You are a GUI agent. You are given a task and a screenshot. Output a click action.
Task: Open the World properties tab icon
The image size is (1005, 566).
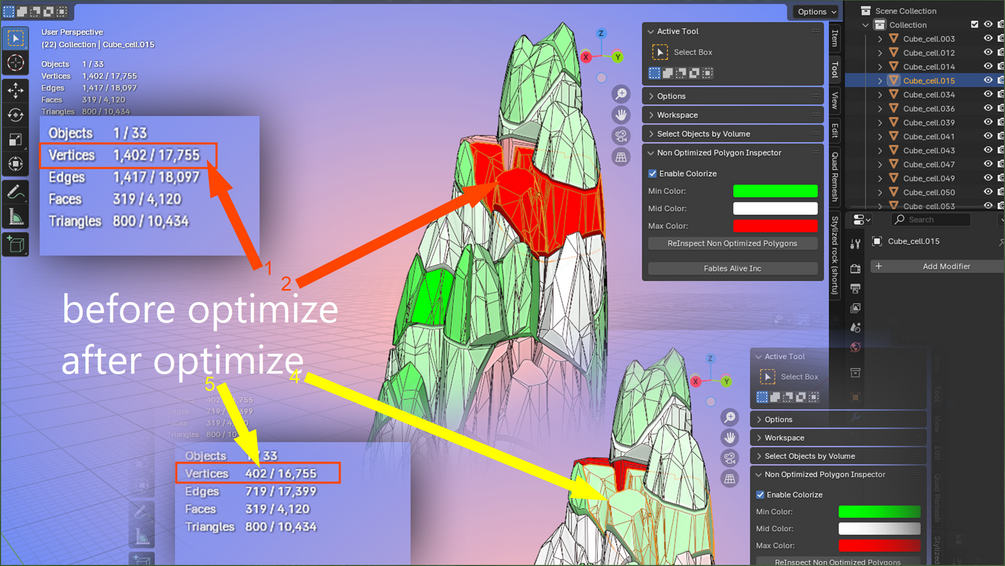[x=855, y=347]
